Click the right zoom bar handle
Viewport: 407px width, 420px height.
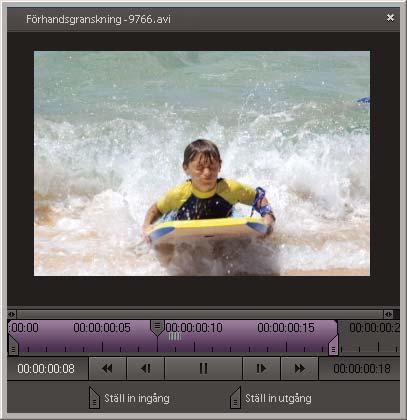(388, 314)
